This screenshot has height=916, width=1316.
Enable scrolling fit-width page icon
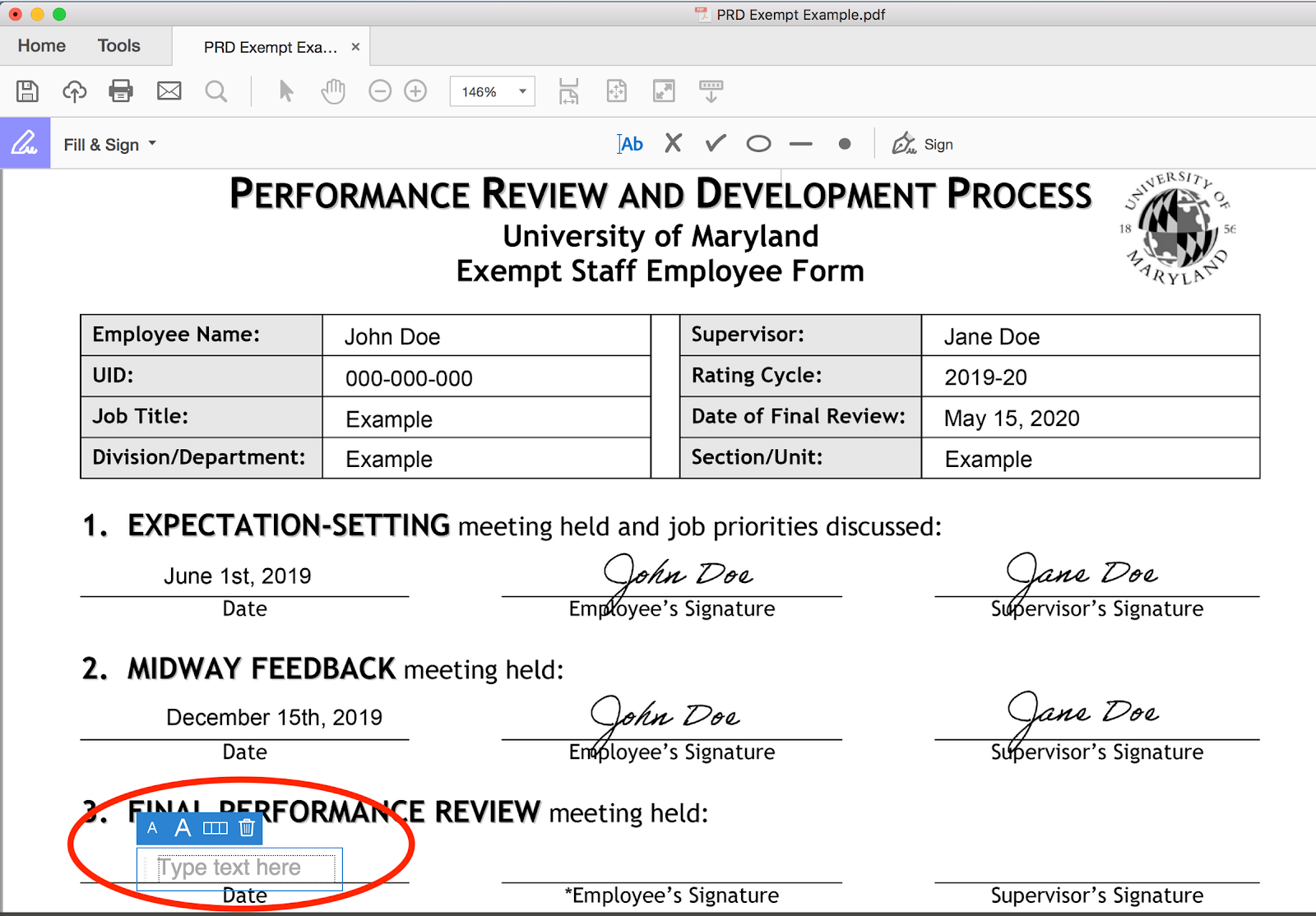coord(569,91)
